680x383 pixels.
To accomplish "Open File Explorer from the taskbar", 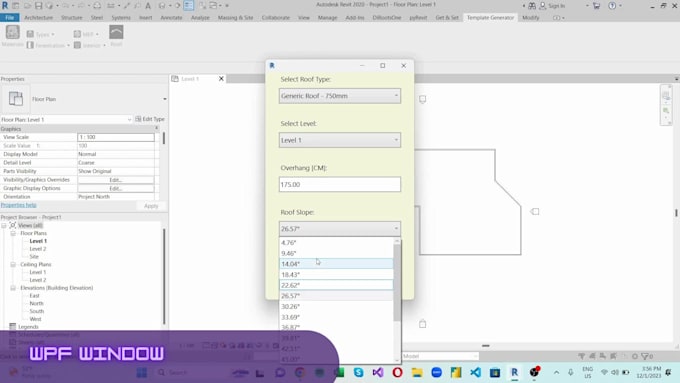I will (x=417, y=372).
